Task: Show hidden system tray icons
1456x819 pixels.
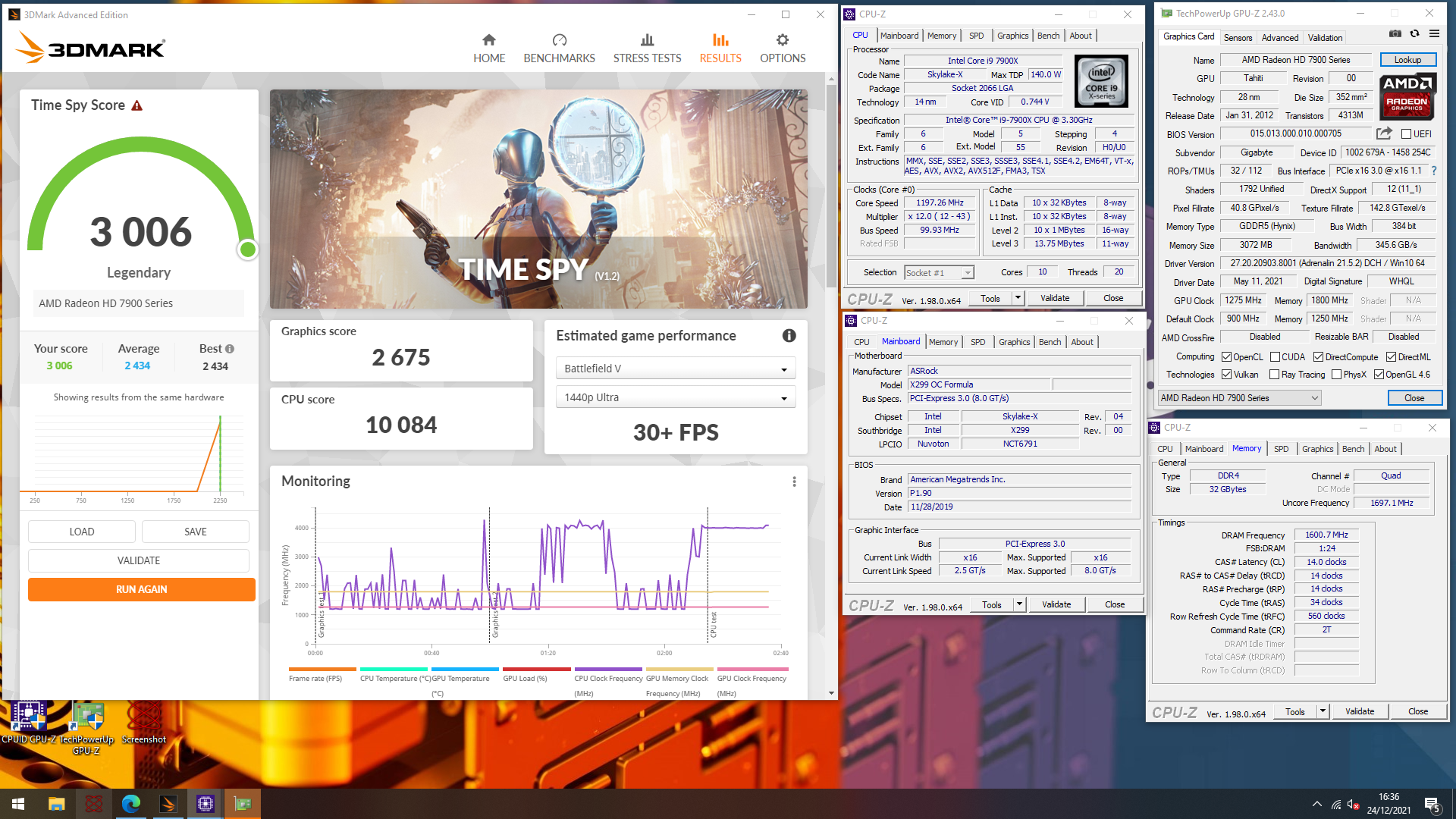Action: [1316, 804]
